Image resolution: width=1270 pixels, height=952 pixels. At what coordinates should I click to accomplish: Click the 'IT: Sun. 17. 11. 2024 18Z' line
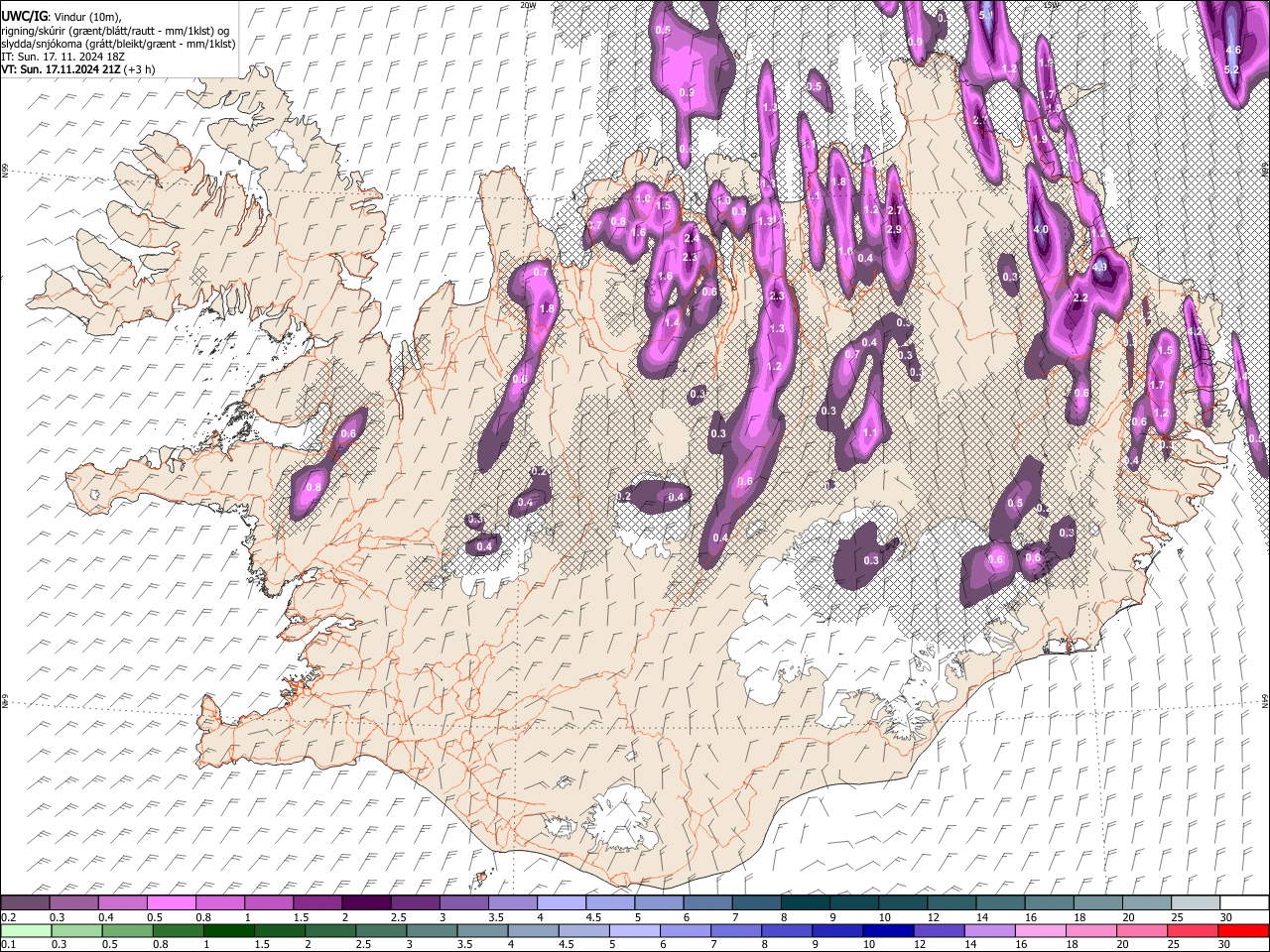pyautogui.click(x=63, y=58)
